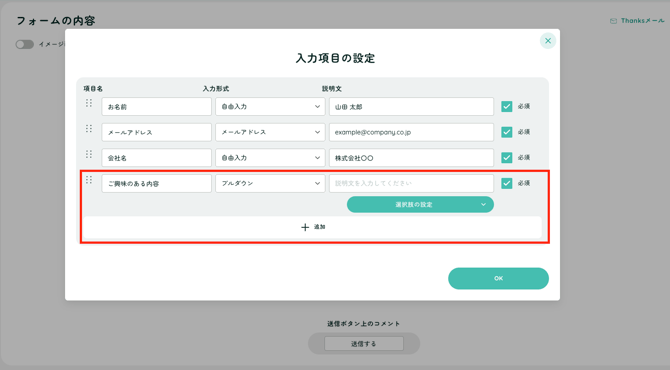Click the フォームの内容 heading

click(56, 21)
